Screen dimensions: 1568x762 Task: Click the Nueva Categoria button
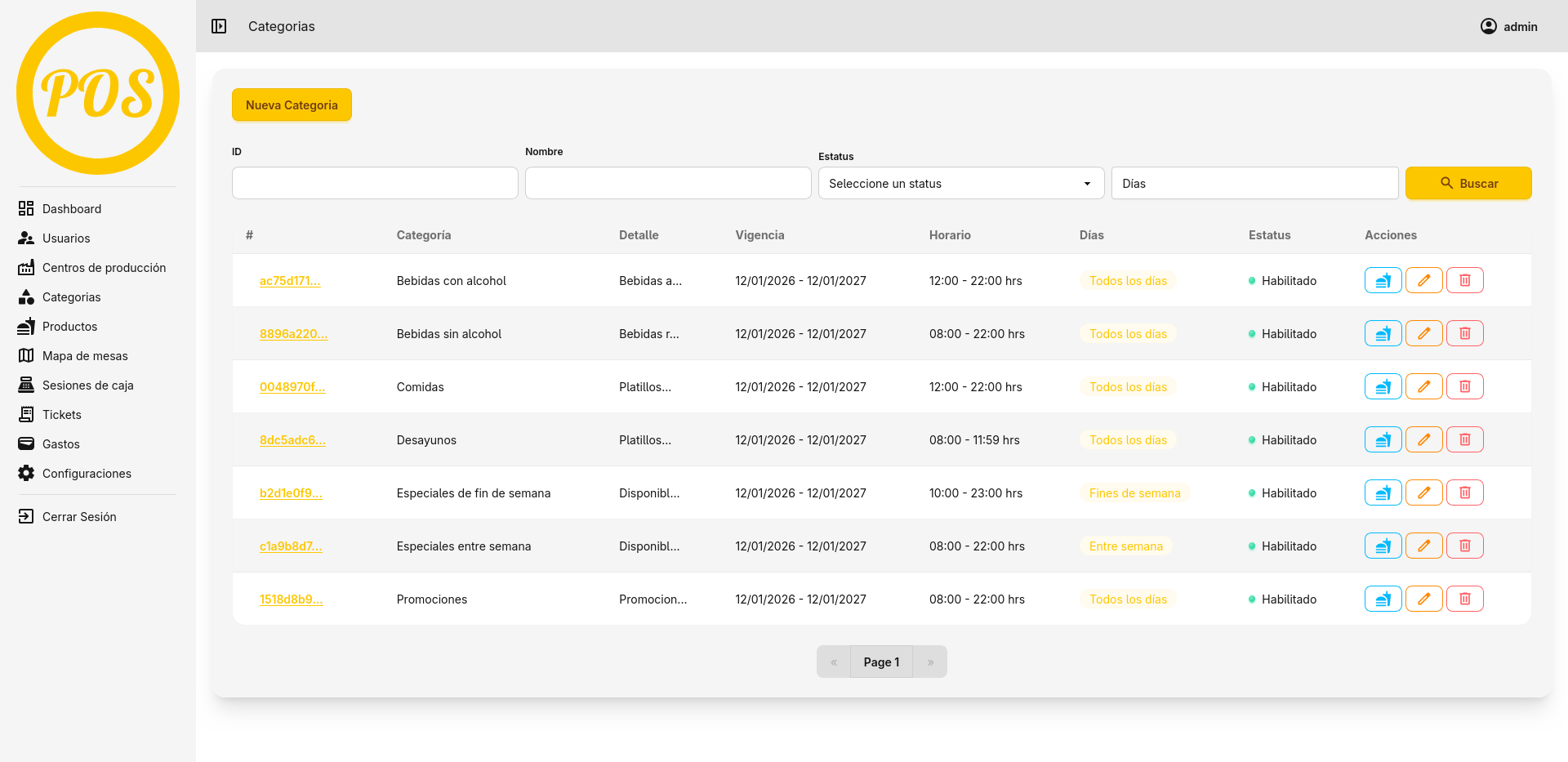(292, 105)
